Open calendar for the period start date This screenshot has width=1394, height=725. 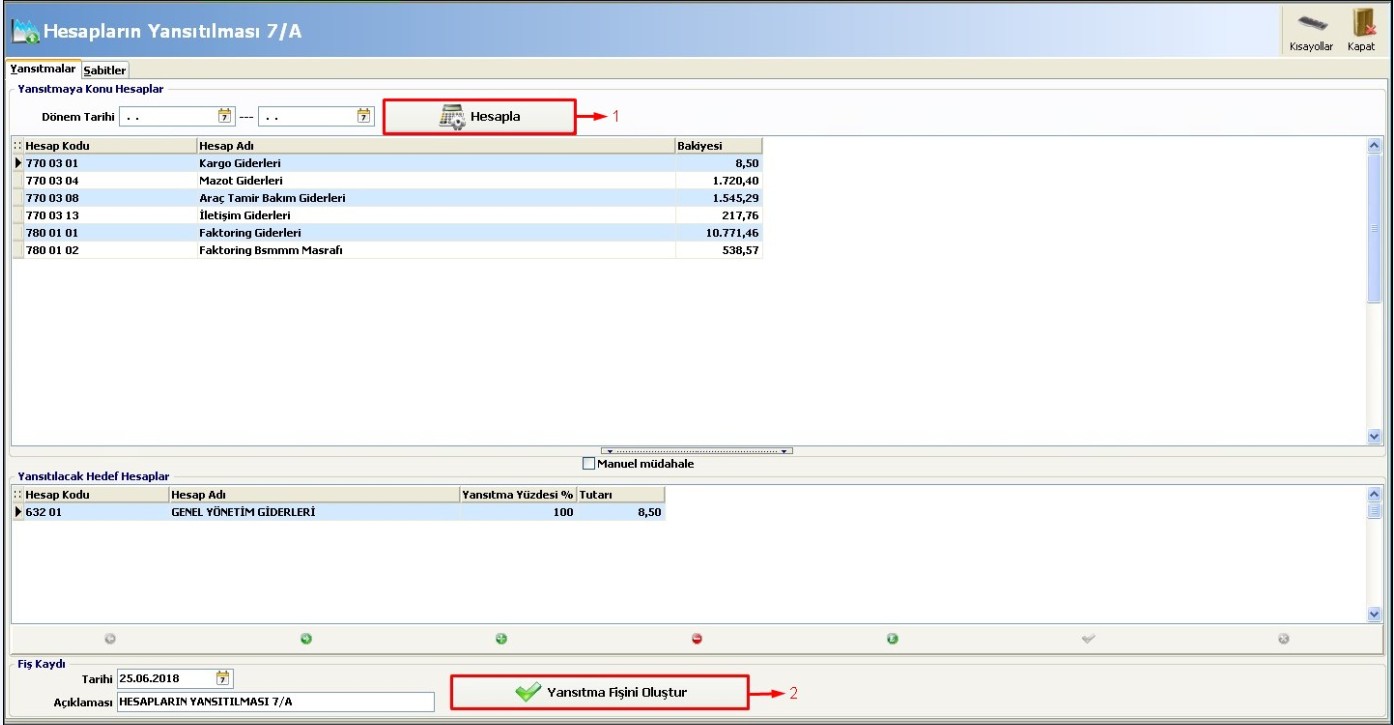pyautogui.click(x=225, y=116)
